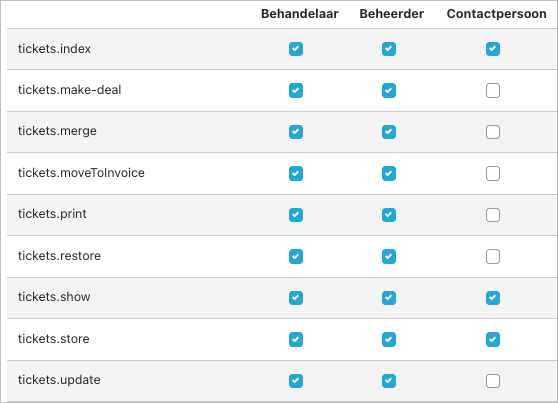Disable tickets.update for Behandelaar
Viewport: 558px width, 403px height.
click(296, 381)
